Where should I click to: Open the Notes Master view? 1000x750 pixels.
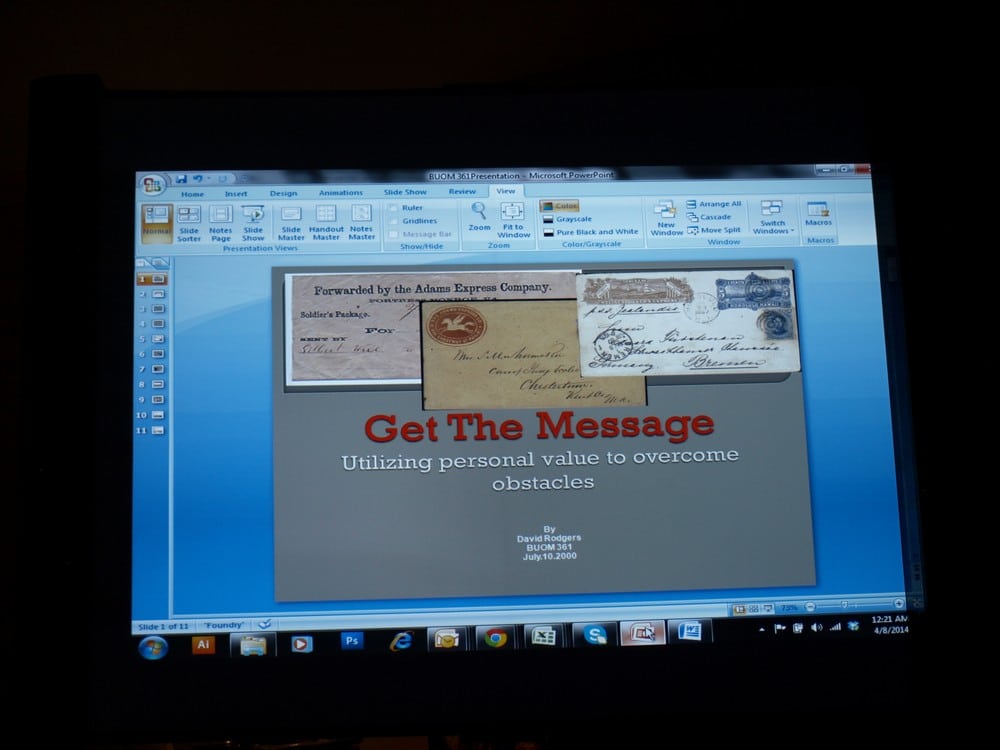[x=361, y=223]
